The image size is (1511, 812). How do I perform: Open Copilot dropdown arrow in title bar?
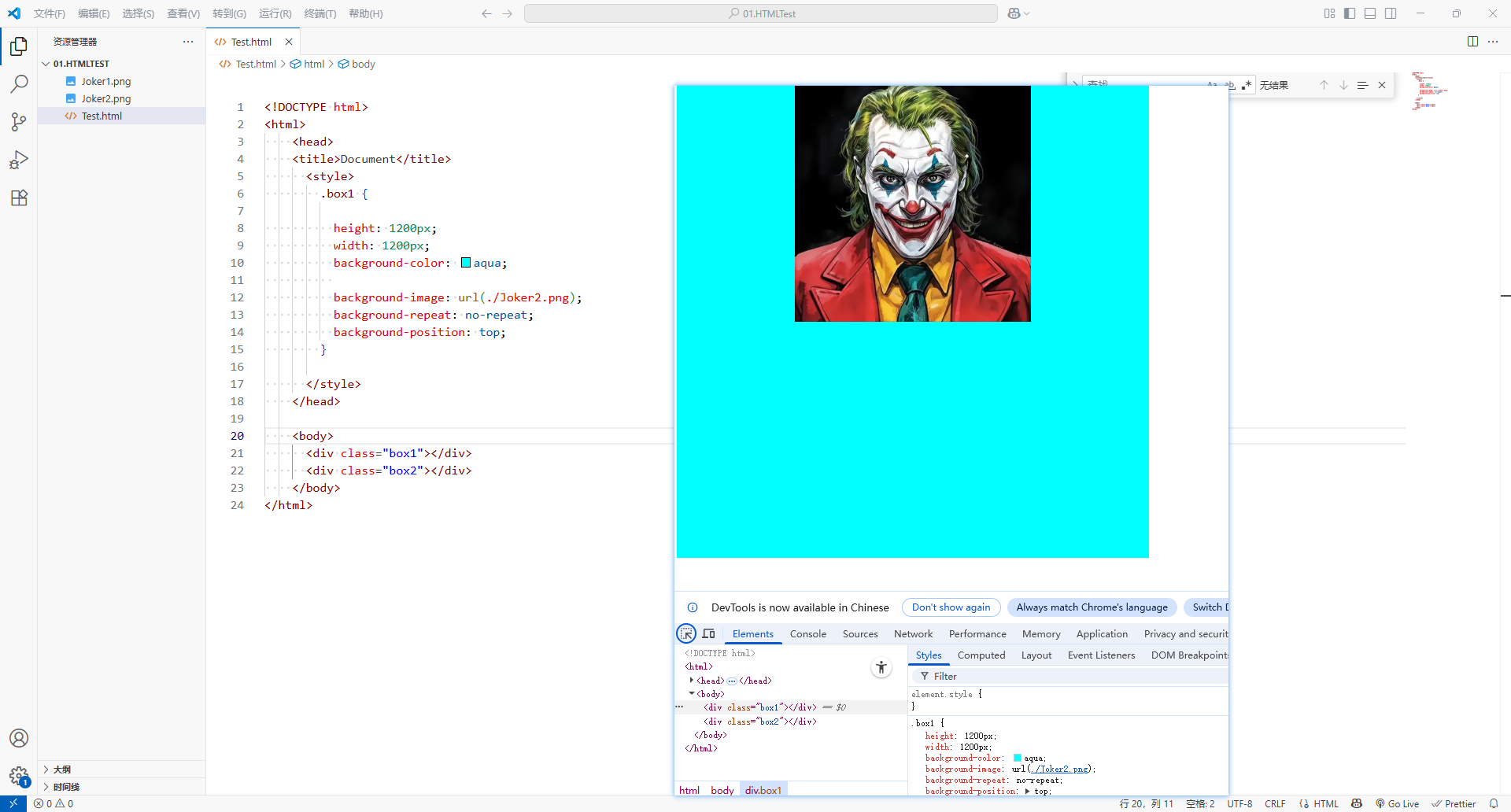1027,13
